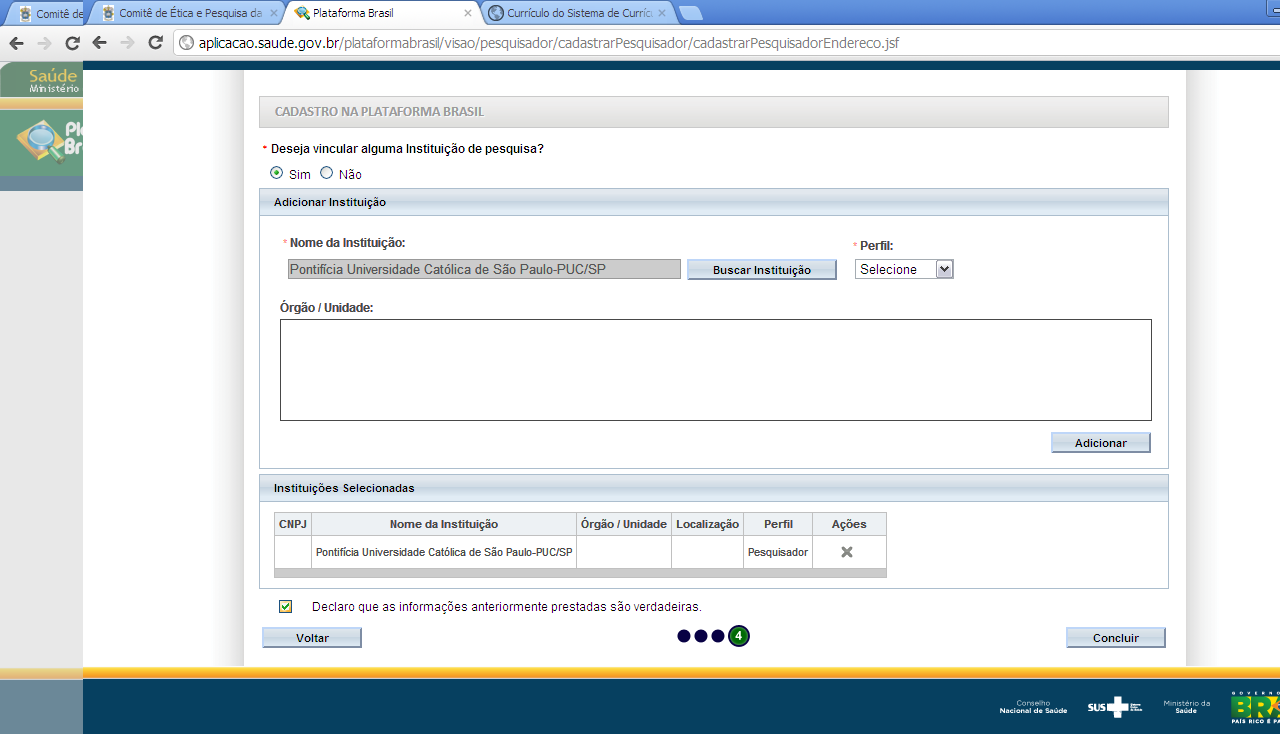Open a new browser tab
The image size is (1280, 734).
690,14
